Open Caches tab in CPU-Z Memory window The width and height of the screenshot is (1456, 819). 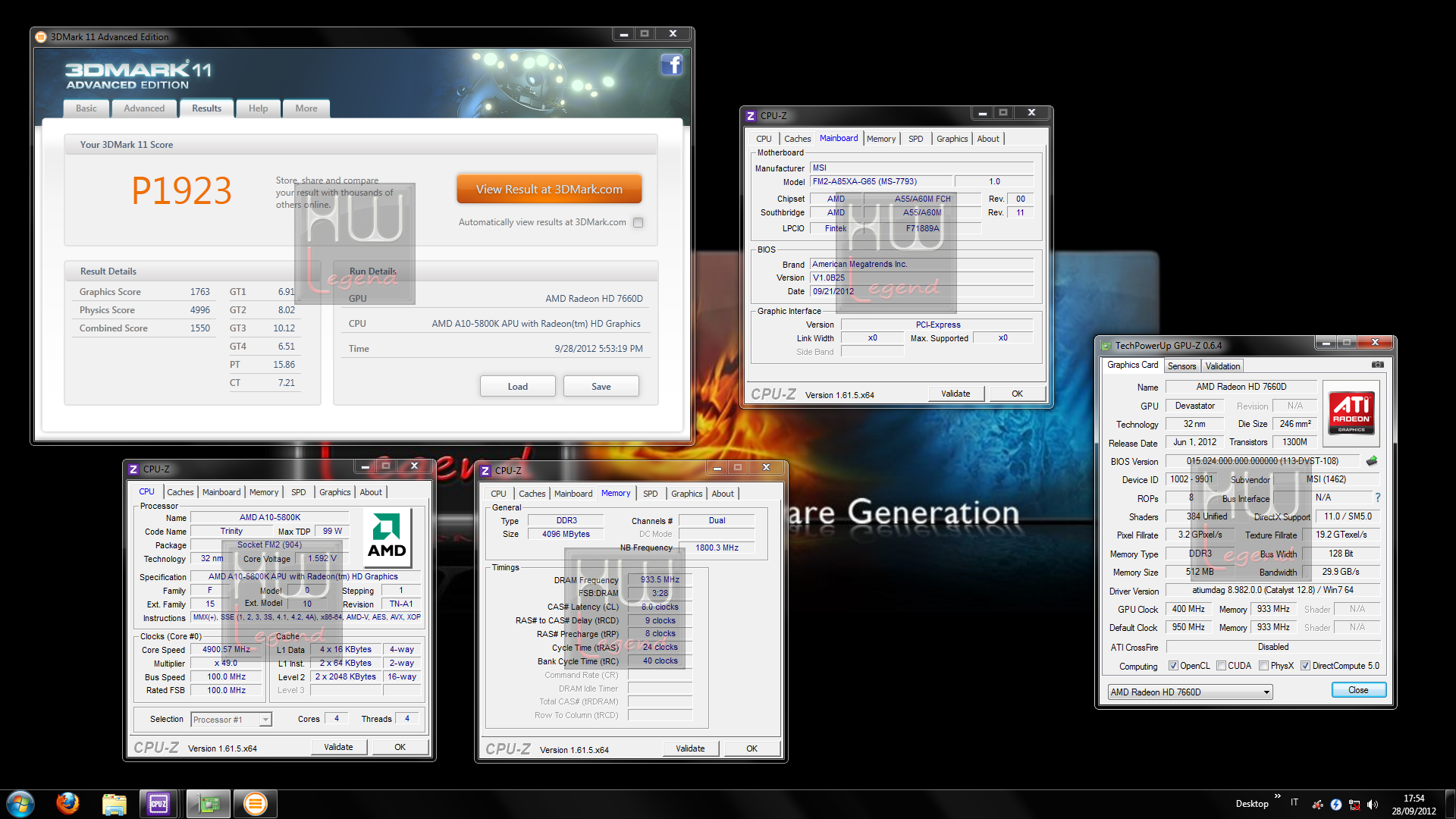532,494
